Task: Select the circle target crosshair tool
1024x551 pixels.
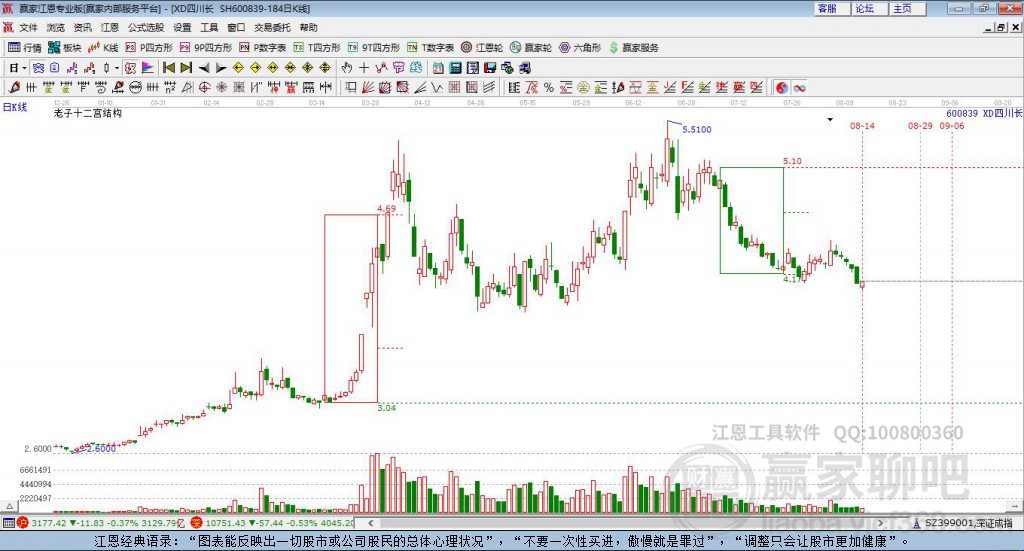Action: coord(204,87)
